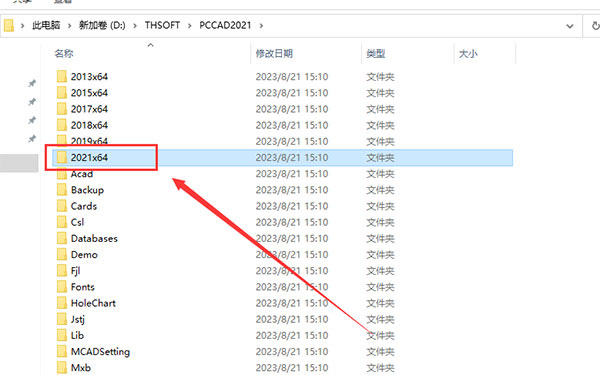Open the 2013x64 folder icon
Image resolution: width=600 pixels, height=375 pixels.
[62, 77]
